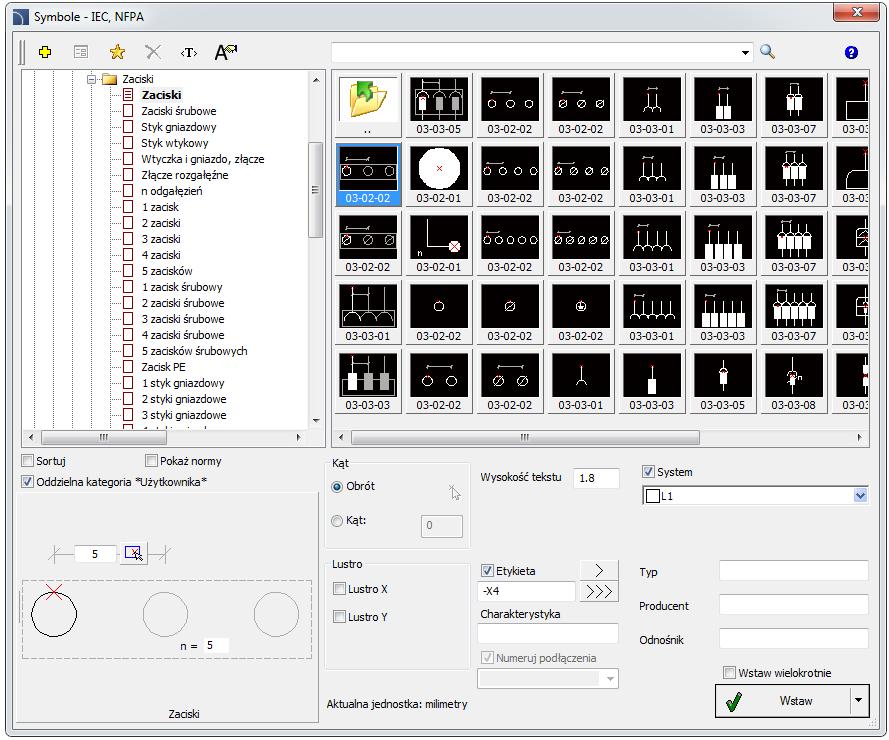This screenshot has height=740, width=889.
Task: Select 1 styk gniazdowy tree item
Action: [x=183, y=383]
